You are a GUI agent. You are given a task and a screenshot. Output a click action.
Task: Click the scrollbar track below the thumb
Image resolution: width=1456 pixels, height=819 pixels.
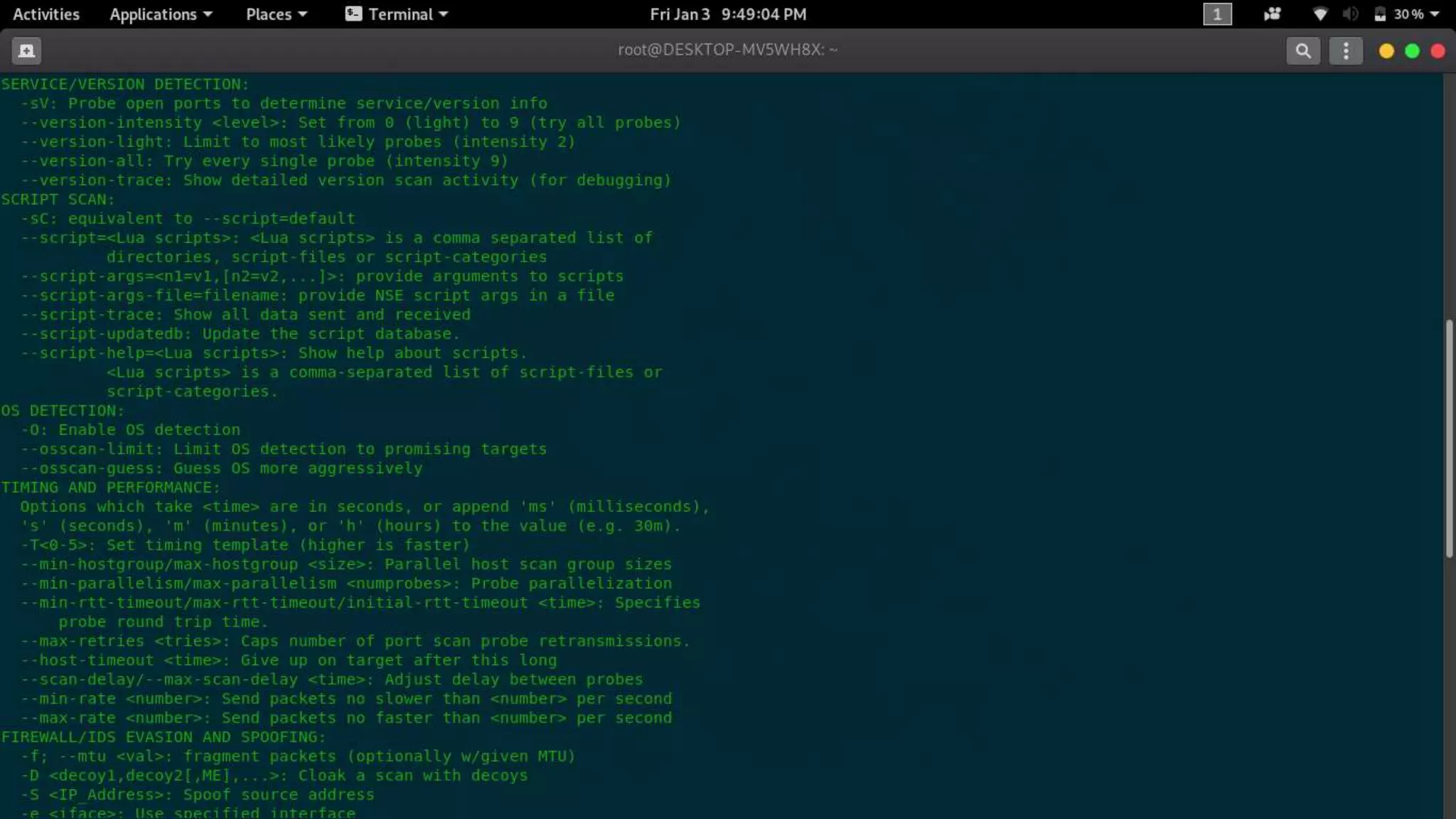point(1449,682)
